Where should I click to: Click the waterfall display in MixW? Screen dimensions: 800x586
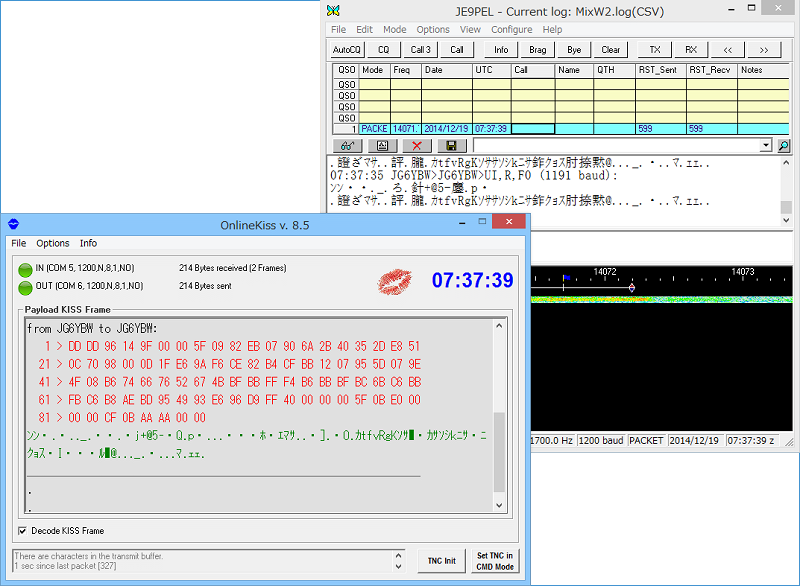point(661,365)
